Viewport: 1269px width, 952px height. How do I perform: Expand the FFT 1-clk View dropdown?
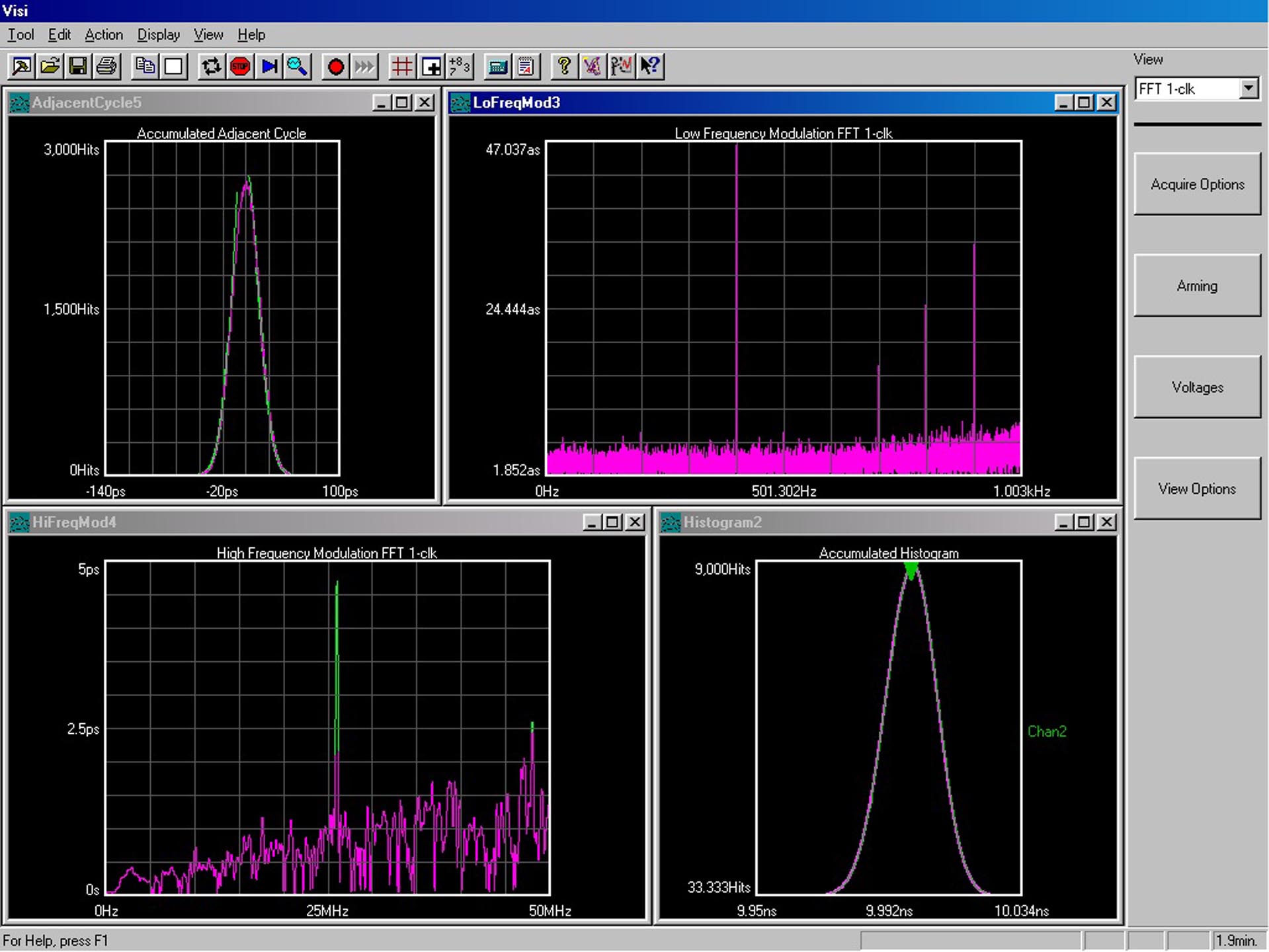1248,89
